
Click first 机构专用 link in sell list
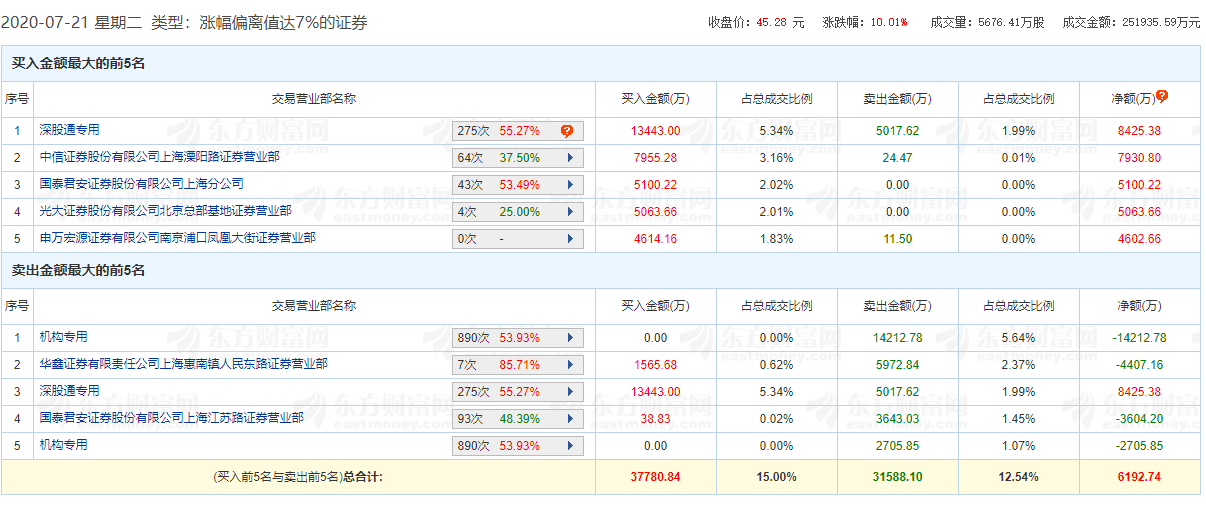pos(63,337)
